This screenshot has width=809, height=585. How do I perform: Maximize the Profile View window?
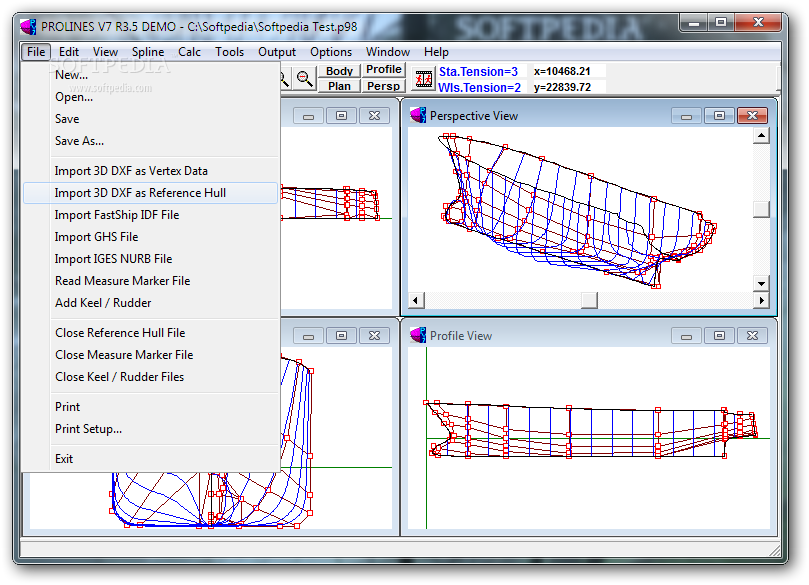[719, 336]
